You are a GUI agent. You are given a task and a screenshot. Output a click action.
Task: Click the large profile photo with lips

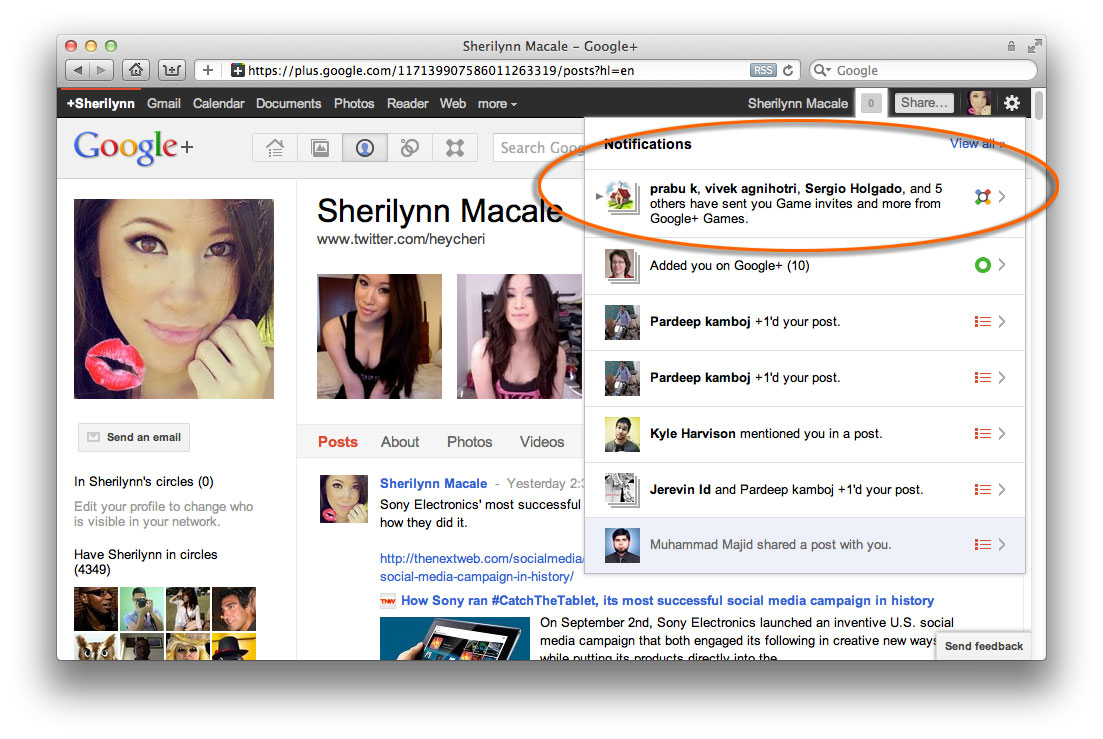point(174,299)
